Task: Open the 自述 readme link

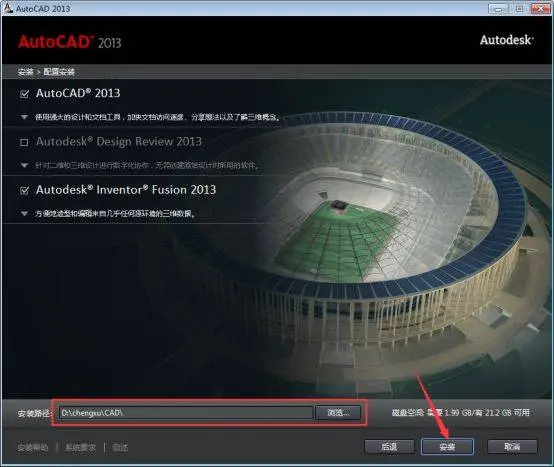Action: (x=120, y=448)
